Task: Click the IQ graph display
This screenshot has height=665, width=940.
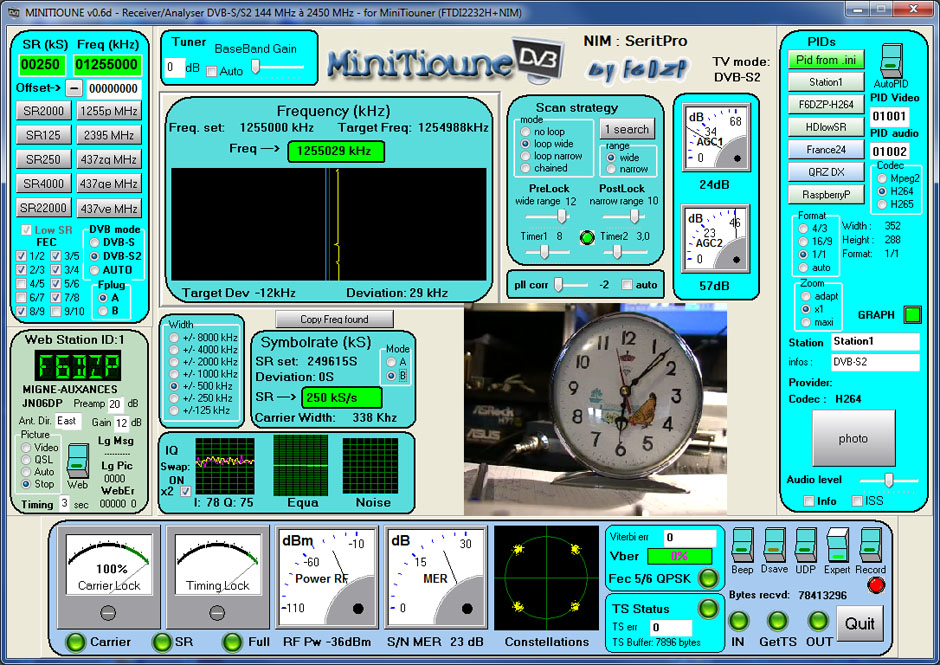Action: click(x=225, y=465)
